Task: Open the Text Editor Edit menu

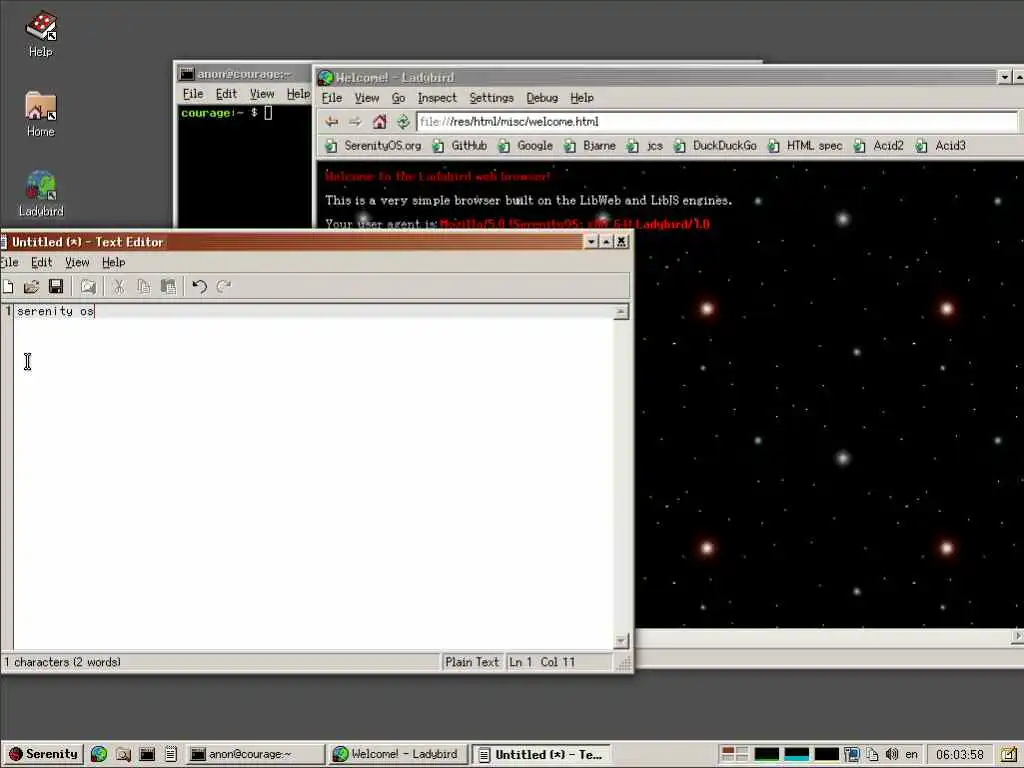Action: pos(41,263)
